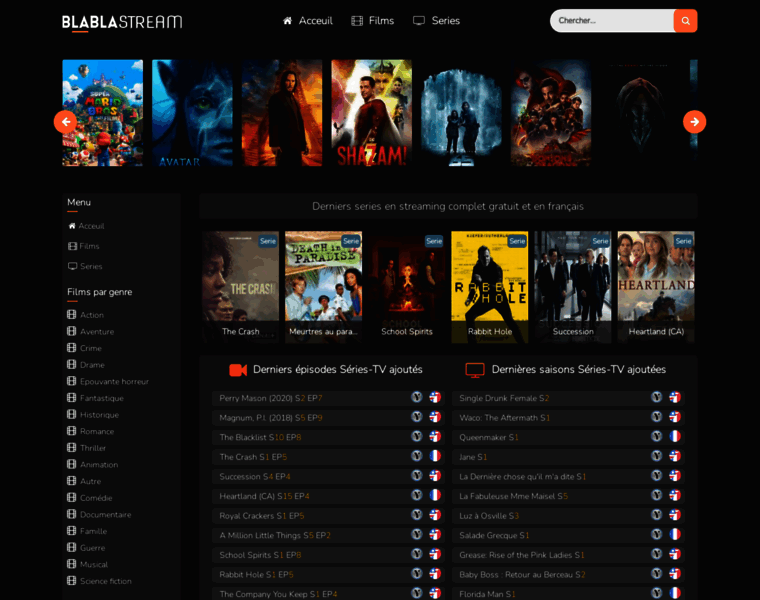The image size is (760, 600).
Task: Click the BlaBlaStream logo
Action: [122, 22]
